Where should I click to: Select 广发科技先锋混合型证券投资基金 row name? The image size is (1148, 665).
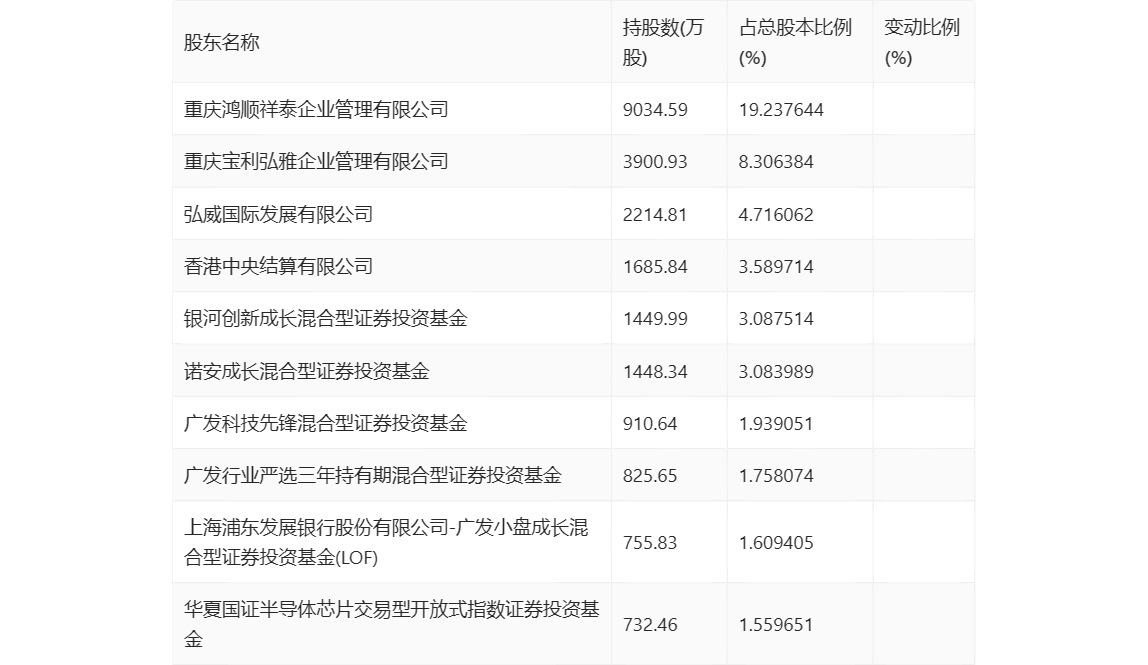[x=326, y=423]
